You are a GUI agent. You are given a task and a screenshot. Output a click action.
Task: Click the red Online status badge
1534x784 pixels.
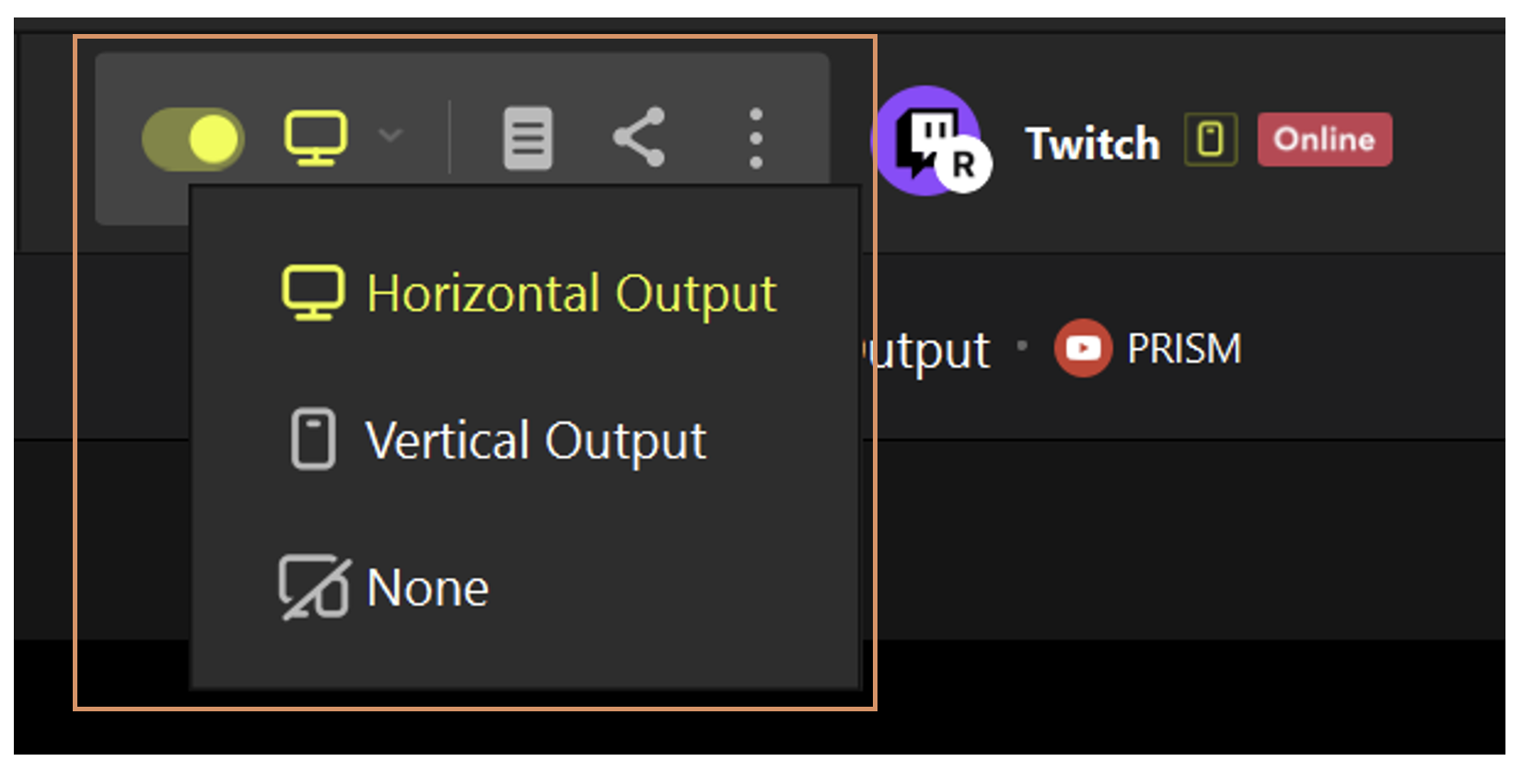pyautogui.click(x=1324, y=139)
